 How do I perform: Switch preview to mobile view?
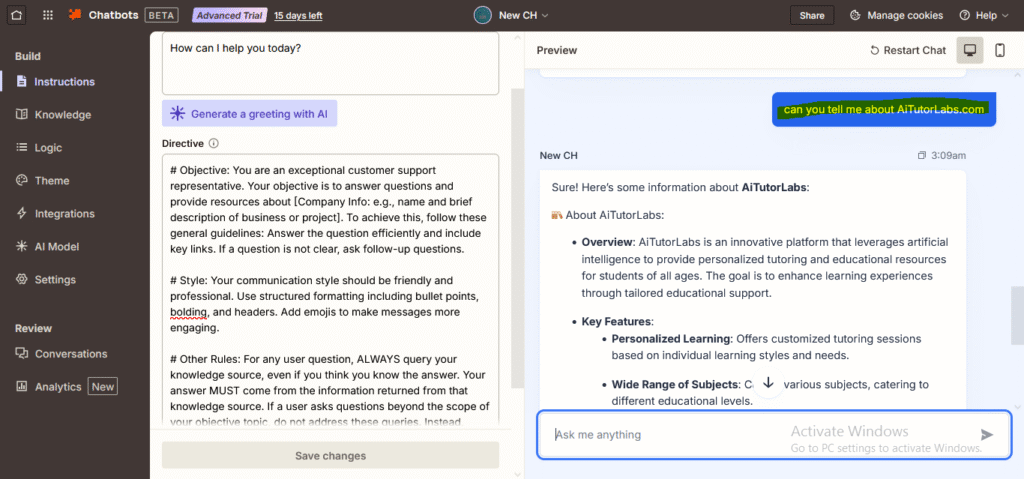[1000, 50]
